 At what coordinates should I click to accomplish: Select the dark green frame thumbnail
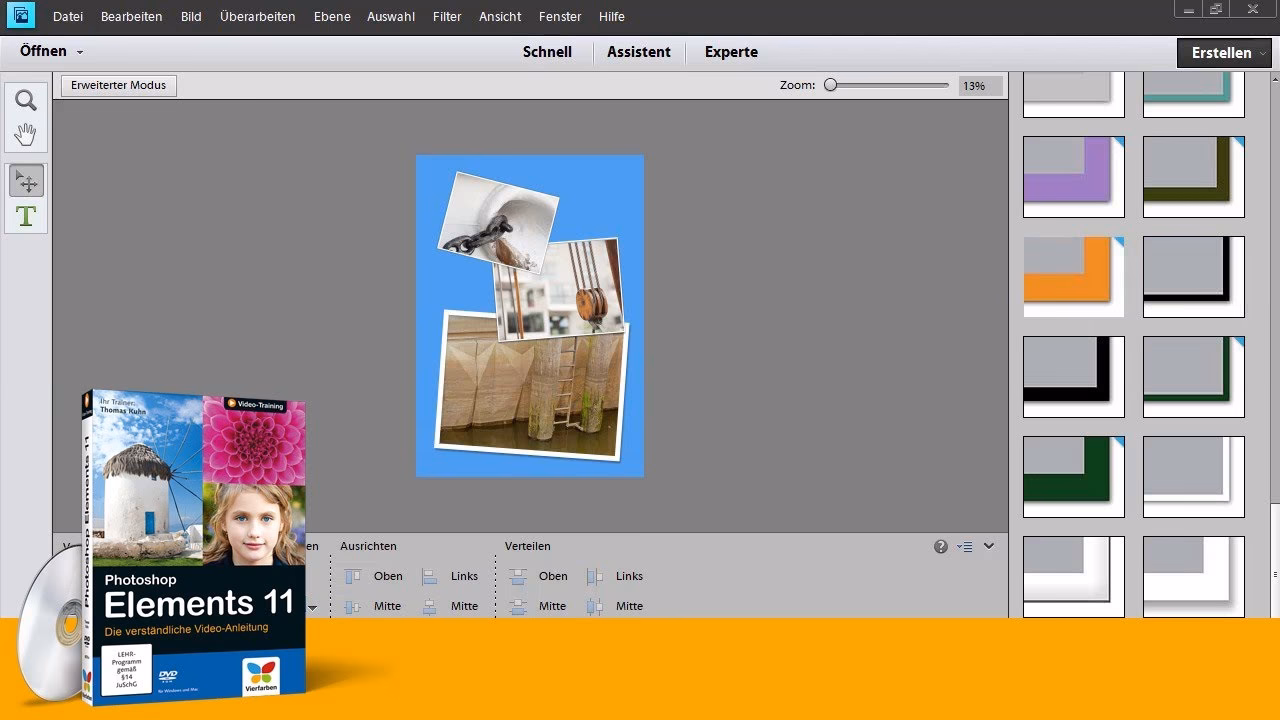click(1073, 476)
